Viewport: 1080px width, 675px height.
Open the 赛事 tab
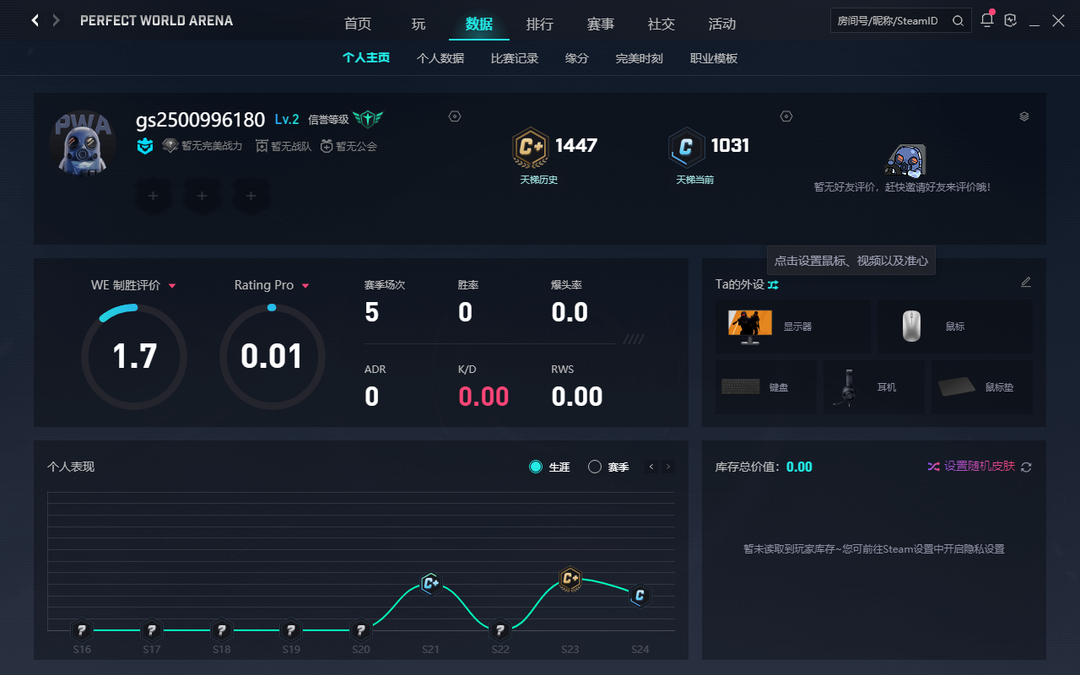pos(600,24)
